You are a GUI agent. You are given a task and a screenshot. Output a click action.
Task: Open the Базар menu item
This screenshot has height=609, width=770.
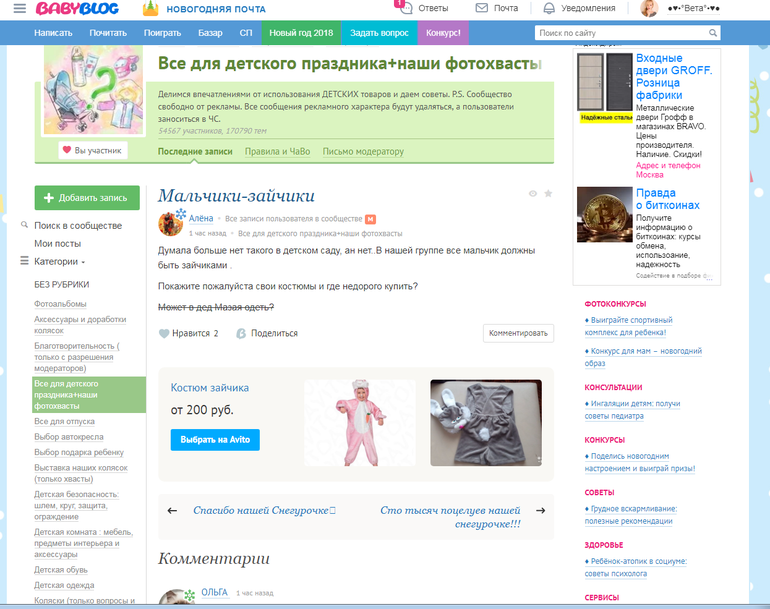pos(210,33)
